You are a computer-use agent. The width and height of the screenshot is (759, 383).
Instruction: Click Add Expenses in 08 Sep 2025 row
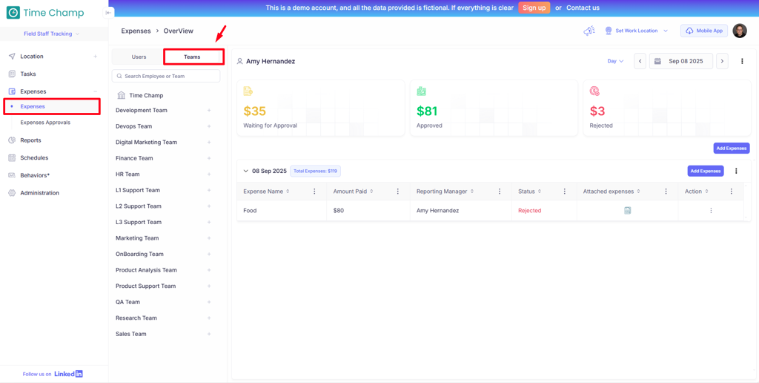pos(705,171)
